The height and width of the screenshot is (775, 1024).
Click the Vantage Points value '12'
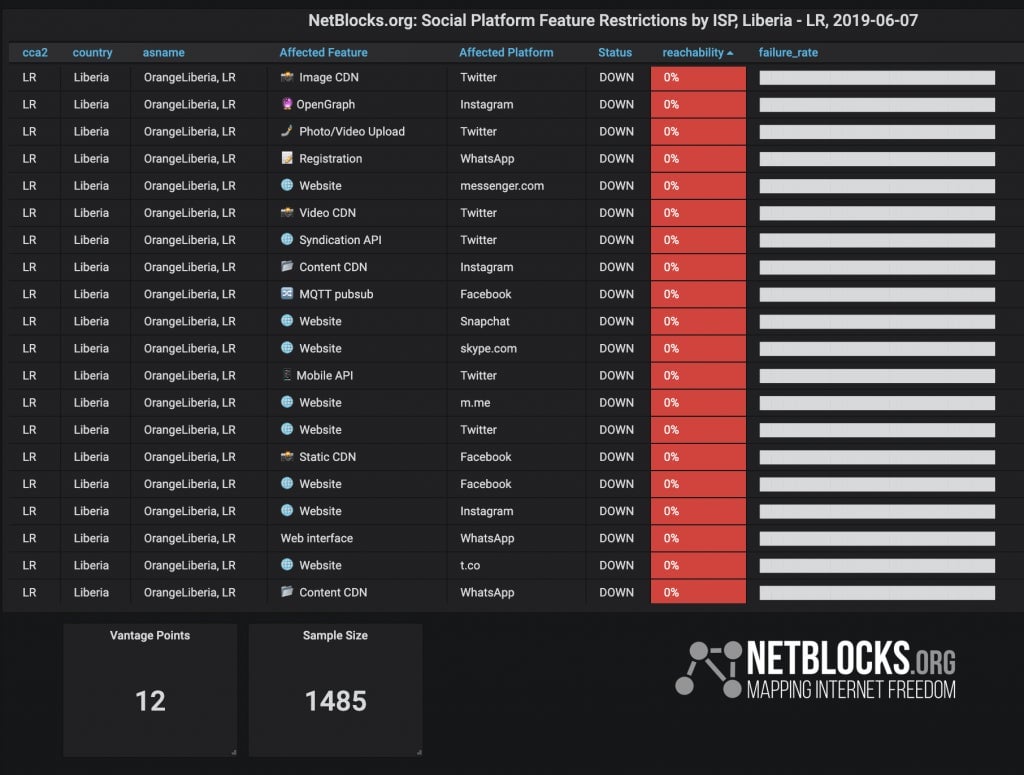tap(150, 701)
